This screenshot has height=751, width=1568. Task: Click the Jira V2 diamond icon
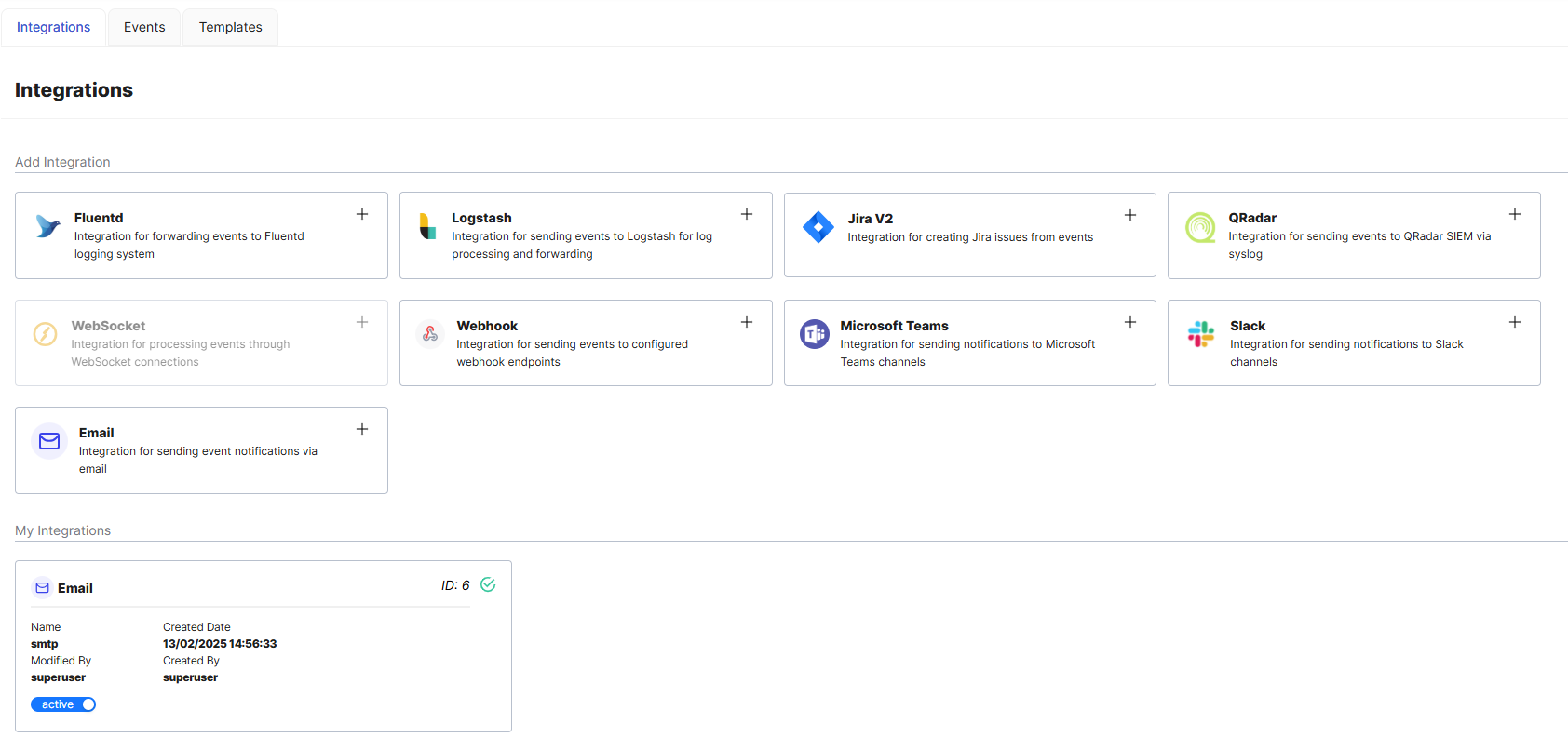click(x=818, y=227)
